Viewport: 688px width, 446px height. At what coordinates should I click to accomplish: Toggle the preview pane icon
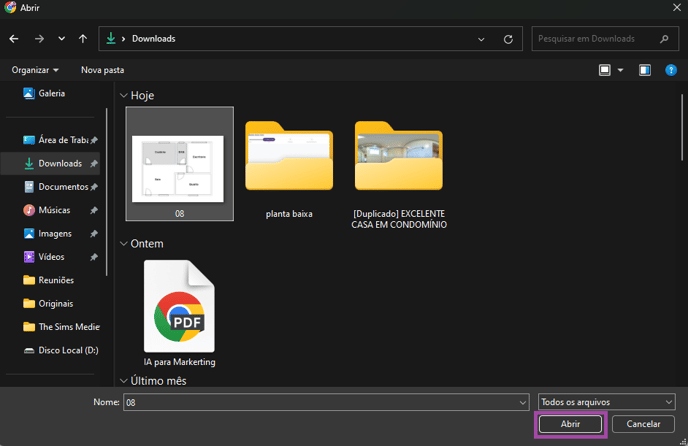[645, 70]
